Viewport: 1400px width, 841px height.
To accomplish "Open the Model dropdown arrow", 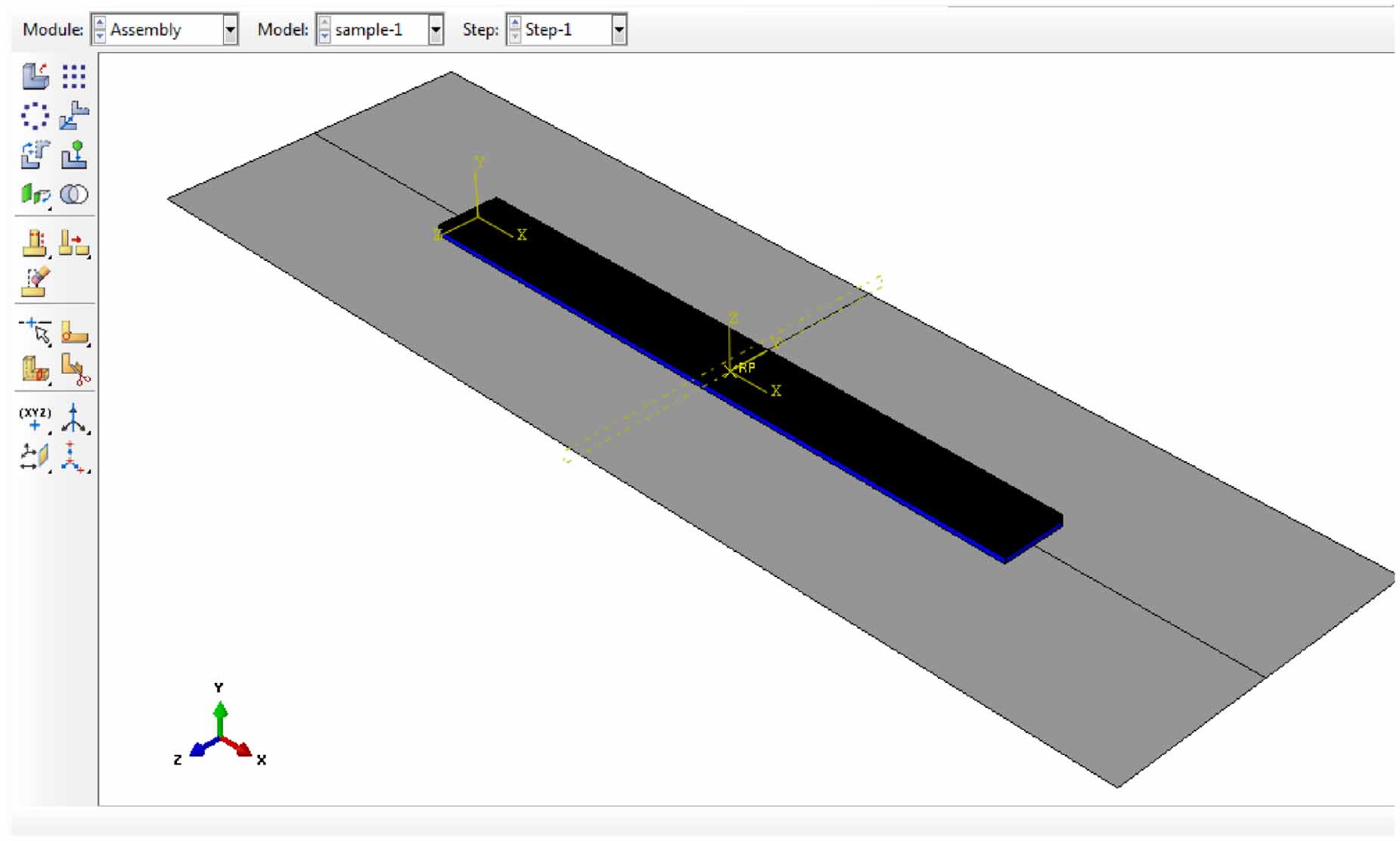I will click(x=436, y=30).
